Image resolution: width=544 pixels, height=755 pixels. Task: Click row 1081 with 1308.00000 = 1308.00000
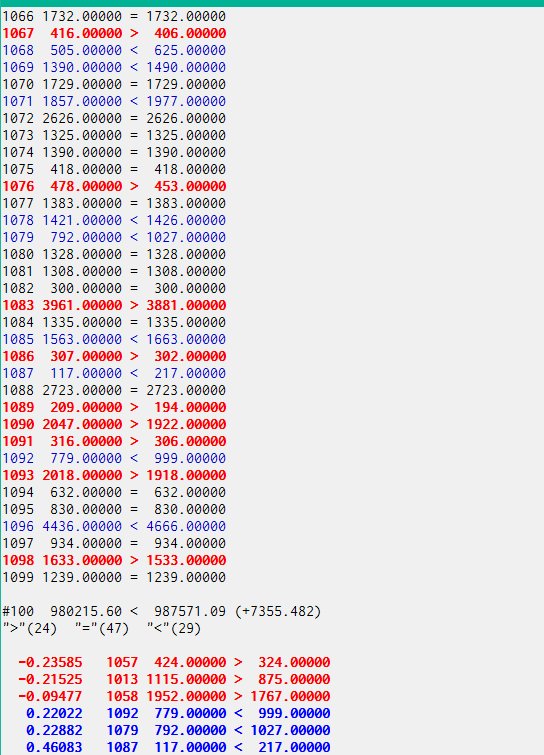coord(114,272)
